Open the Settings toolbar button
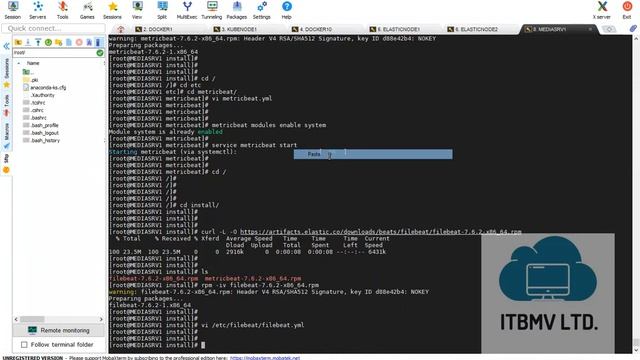The width and height of the screenshot is (640, 360). [x=262, y=10]
